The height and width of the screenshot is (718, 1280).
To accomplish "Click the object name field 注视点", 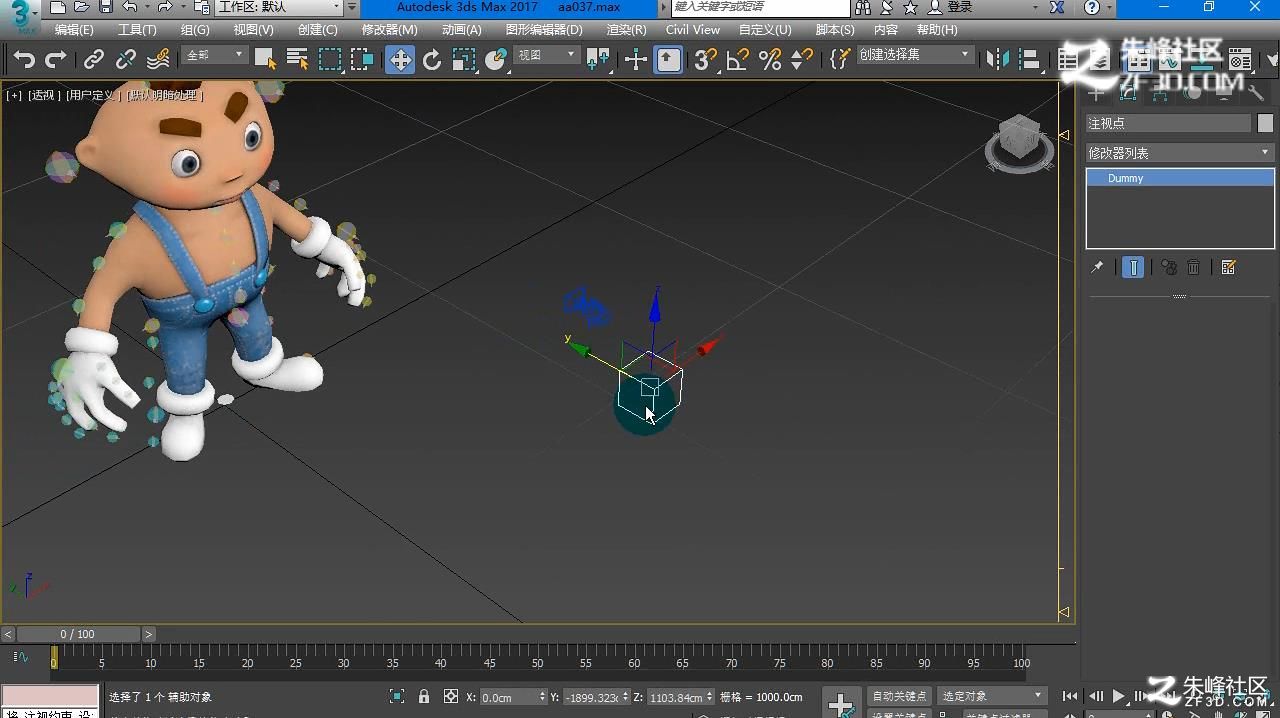I will coord(1168,123).
